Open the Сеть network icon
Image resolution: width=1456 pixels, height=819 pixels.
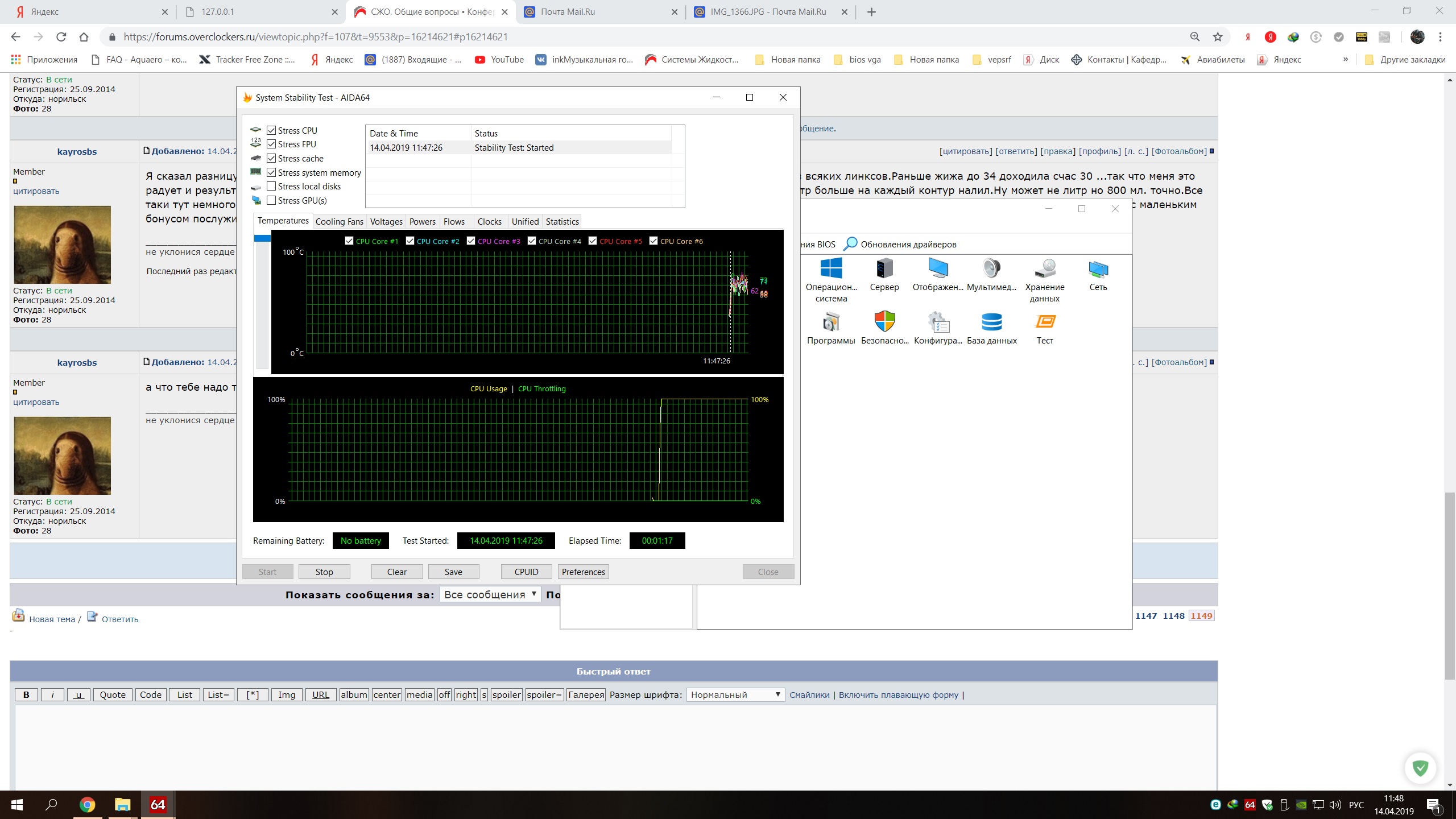click(x=1098, y=268)
